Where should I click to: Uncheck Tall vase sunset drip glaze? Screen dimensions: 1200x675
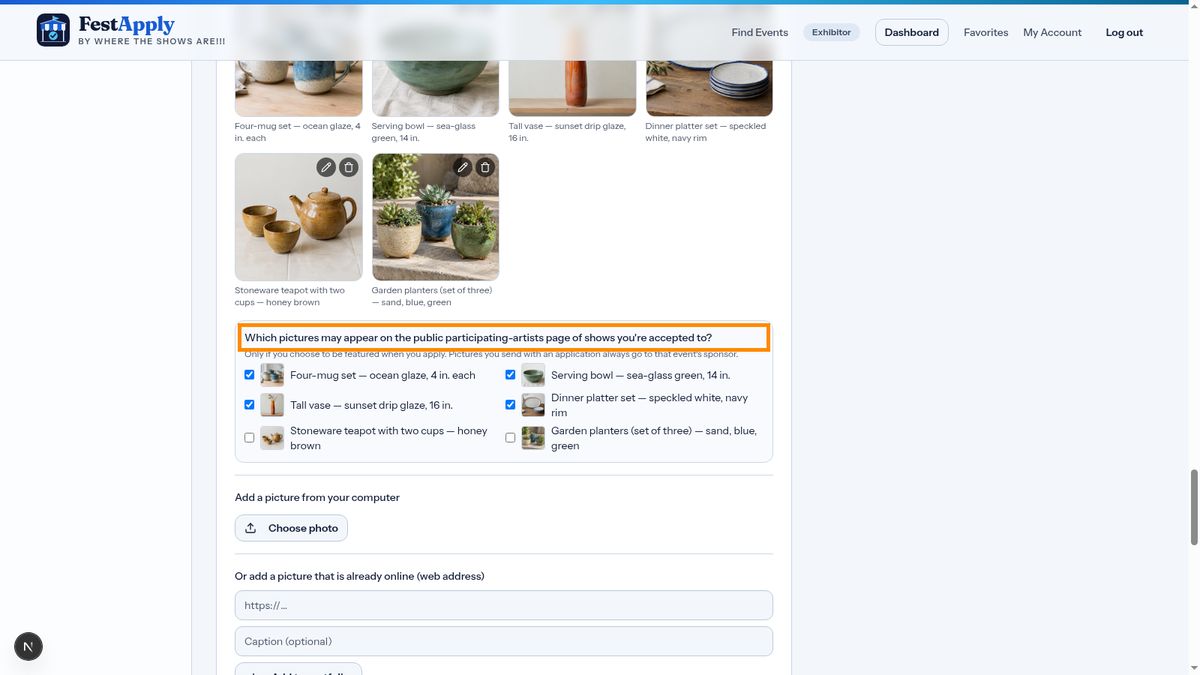(x=250, y=405)
